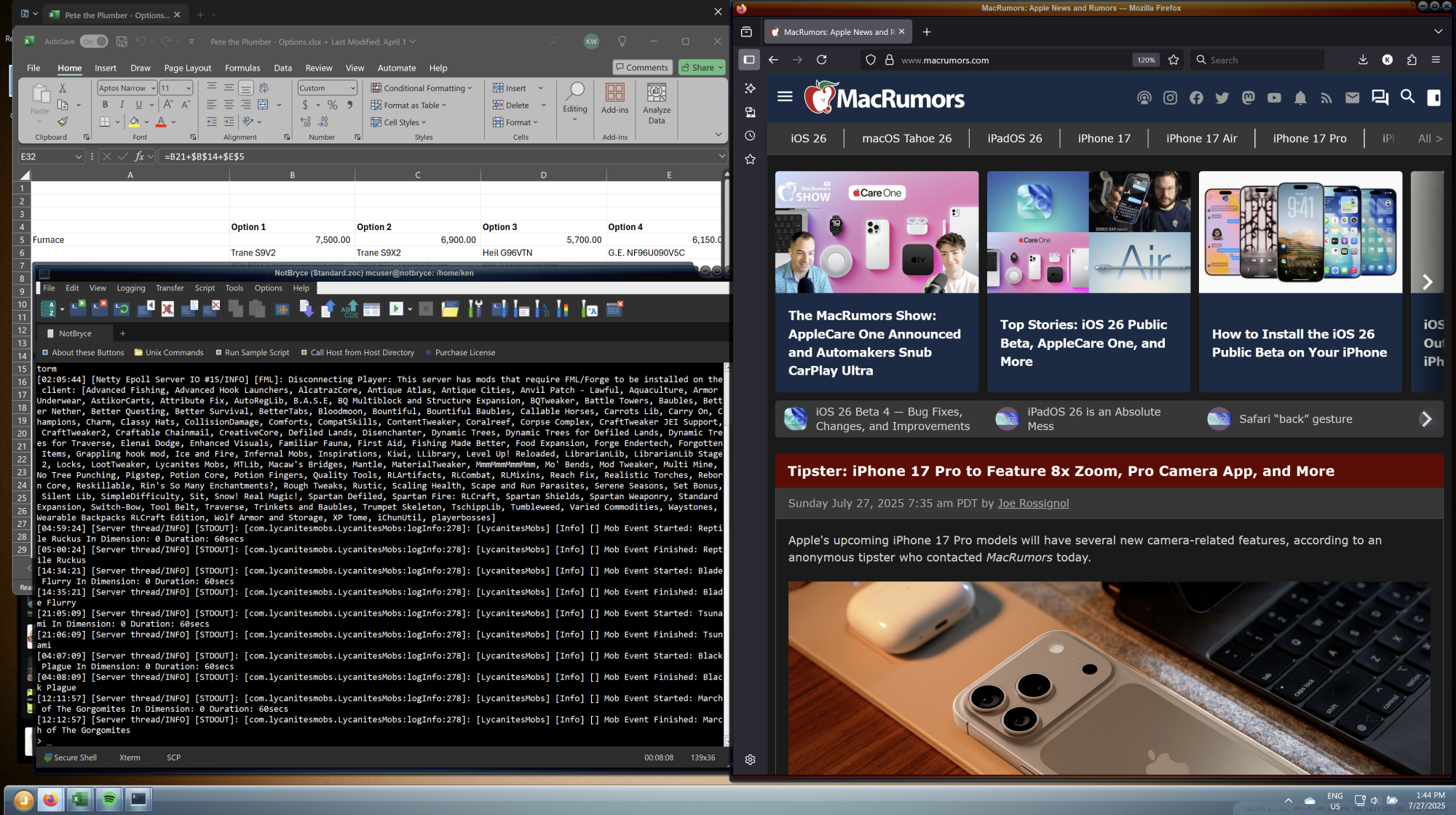
Task: Click the Format Painter brush icon
Action: (63, 122)
